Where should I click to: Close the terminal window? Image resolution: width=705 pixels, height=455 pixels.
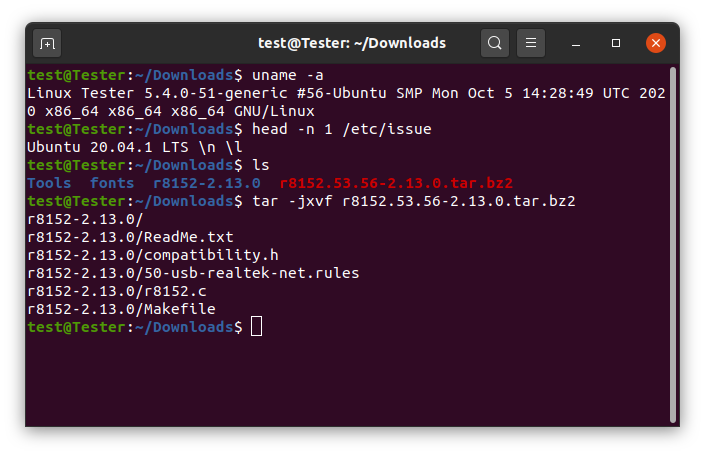click(656, 43)
